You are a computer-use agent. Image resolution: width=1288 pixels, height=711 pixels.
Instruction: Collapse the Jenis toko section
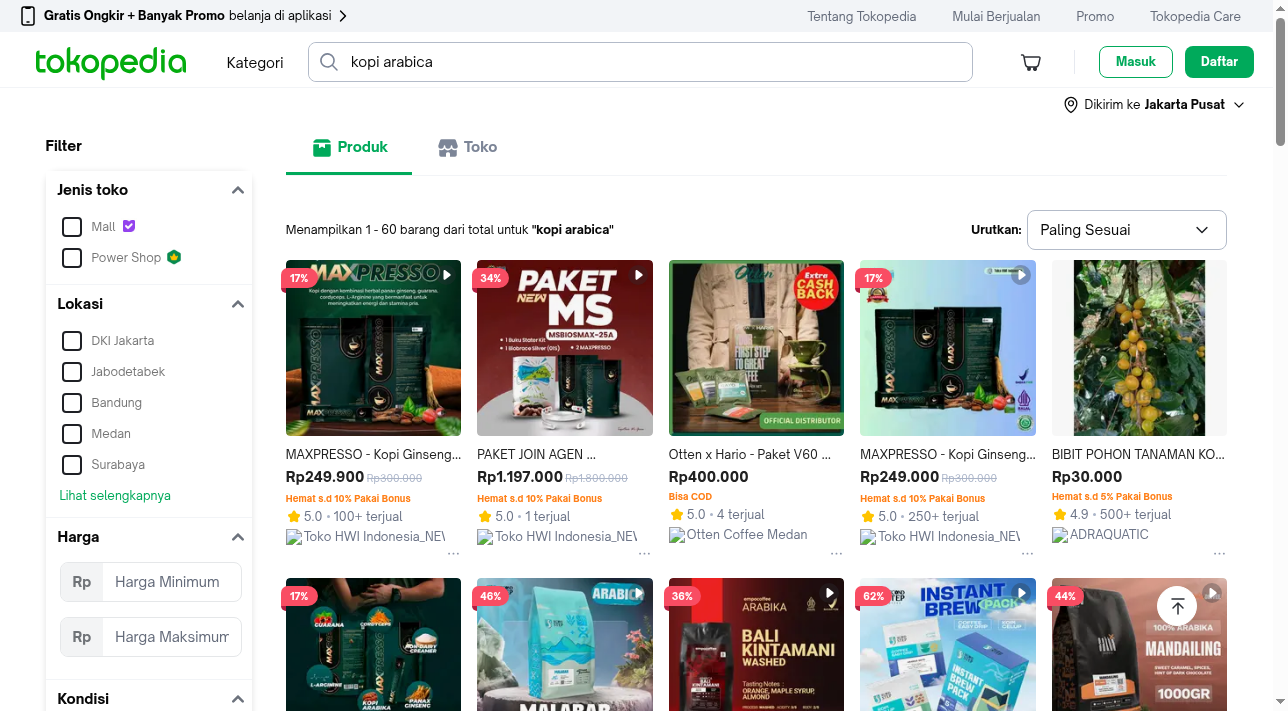pyautogui.click(x=238, y=190)
